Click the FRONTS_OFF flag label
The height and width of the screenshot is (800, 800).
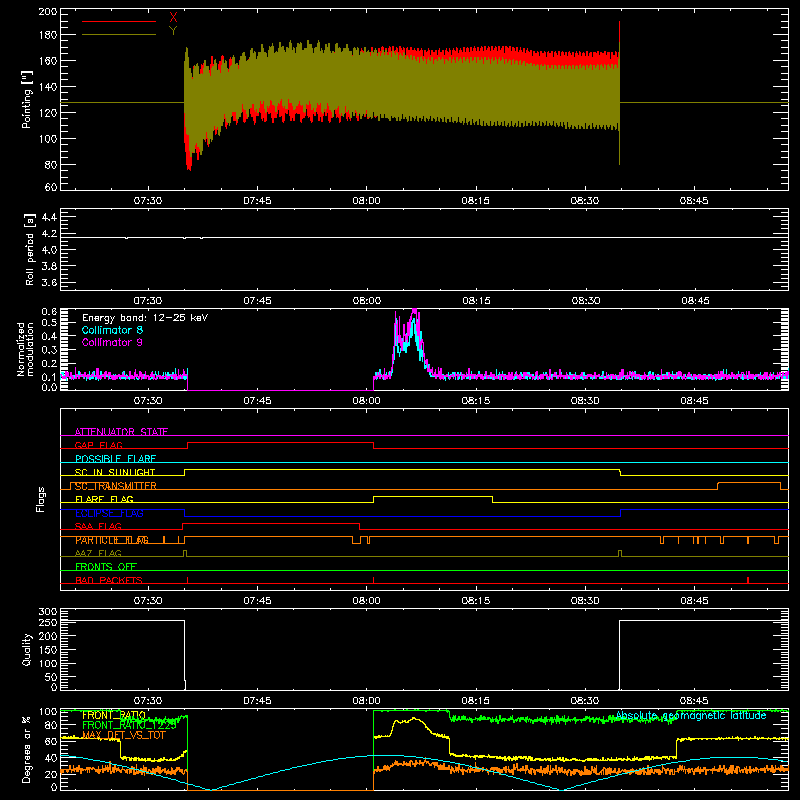pyautogui.click(x=106, y=567)
